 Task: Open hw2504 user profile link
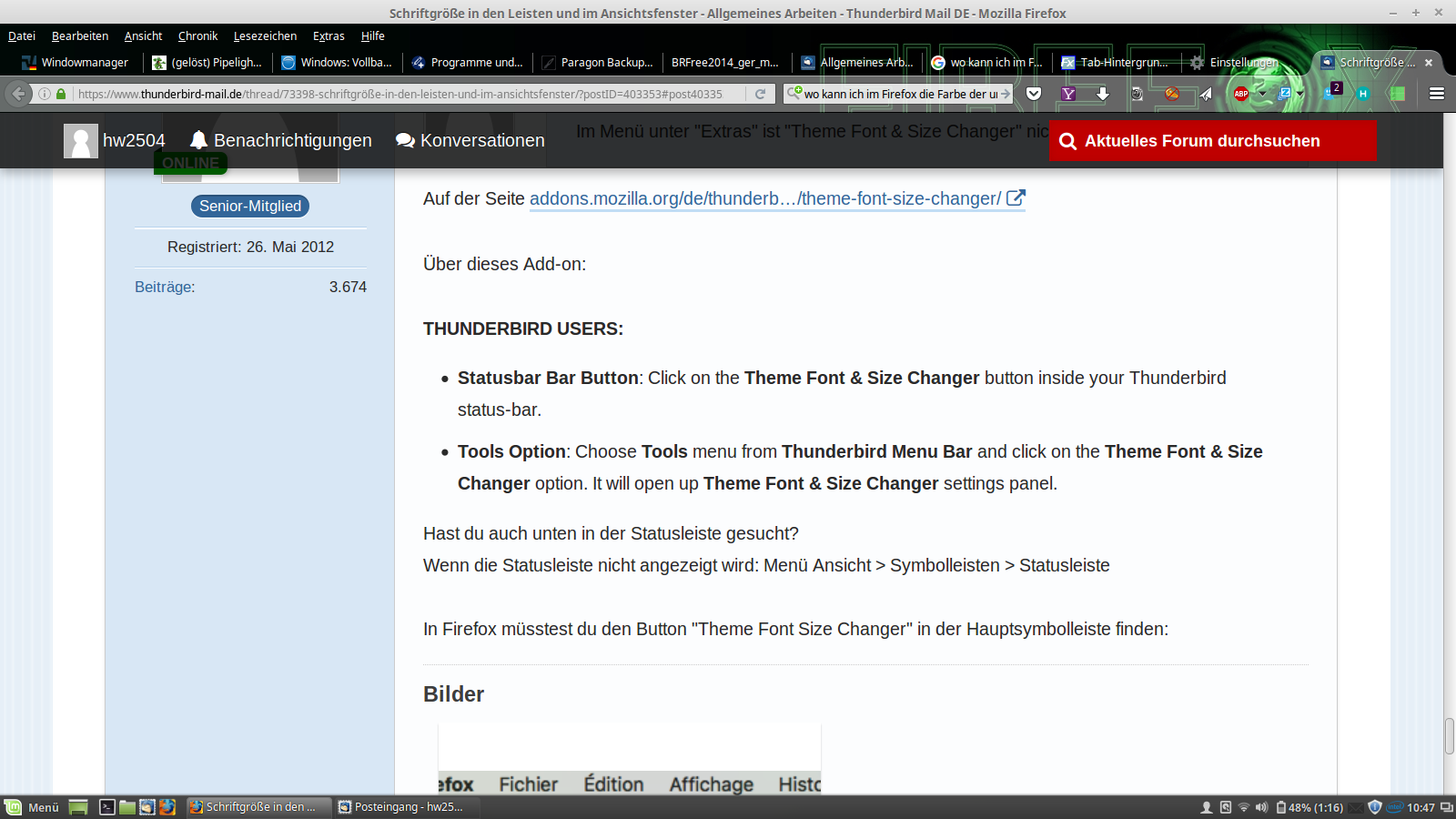[115, 140]
